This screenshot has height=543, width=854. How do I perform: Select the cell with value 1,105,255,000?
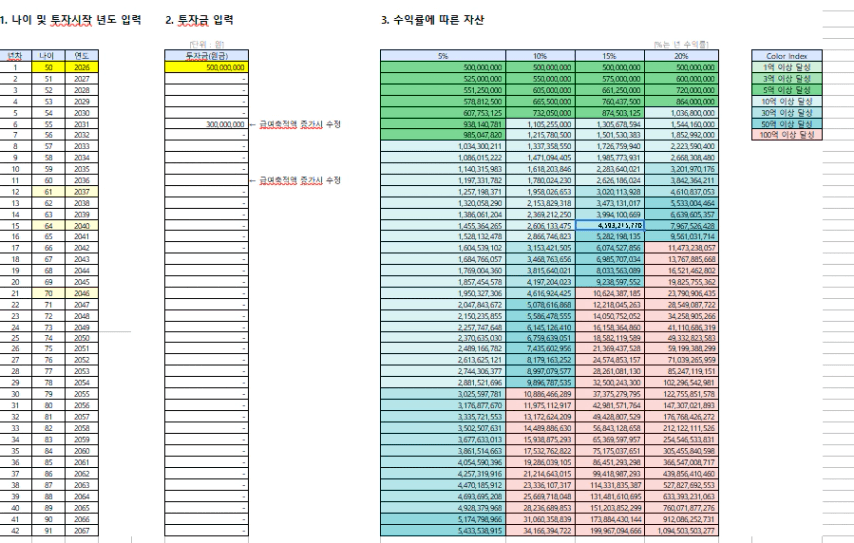pos(540,124)
